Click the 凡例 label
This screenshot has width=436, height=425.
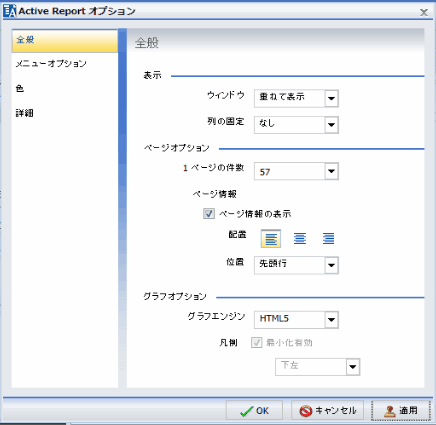pos(228,343)
